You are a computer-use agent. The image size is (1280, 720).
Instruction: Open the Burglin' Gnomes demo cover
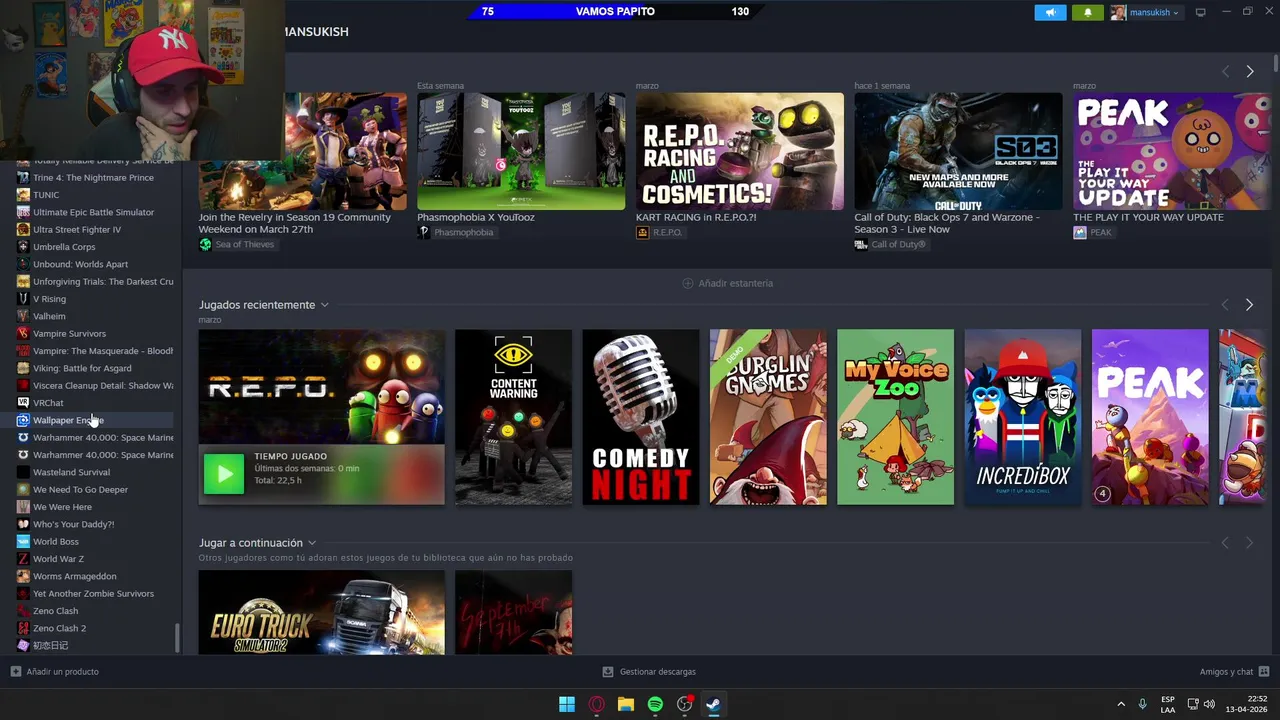pos(768,417)
